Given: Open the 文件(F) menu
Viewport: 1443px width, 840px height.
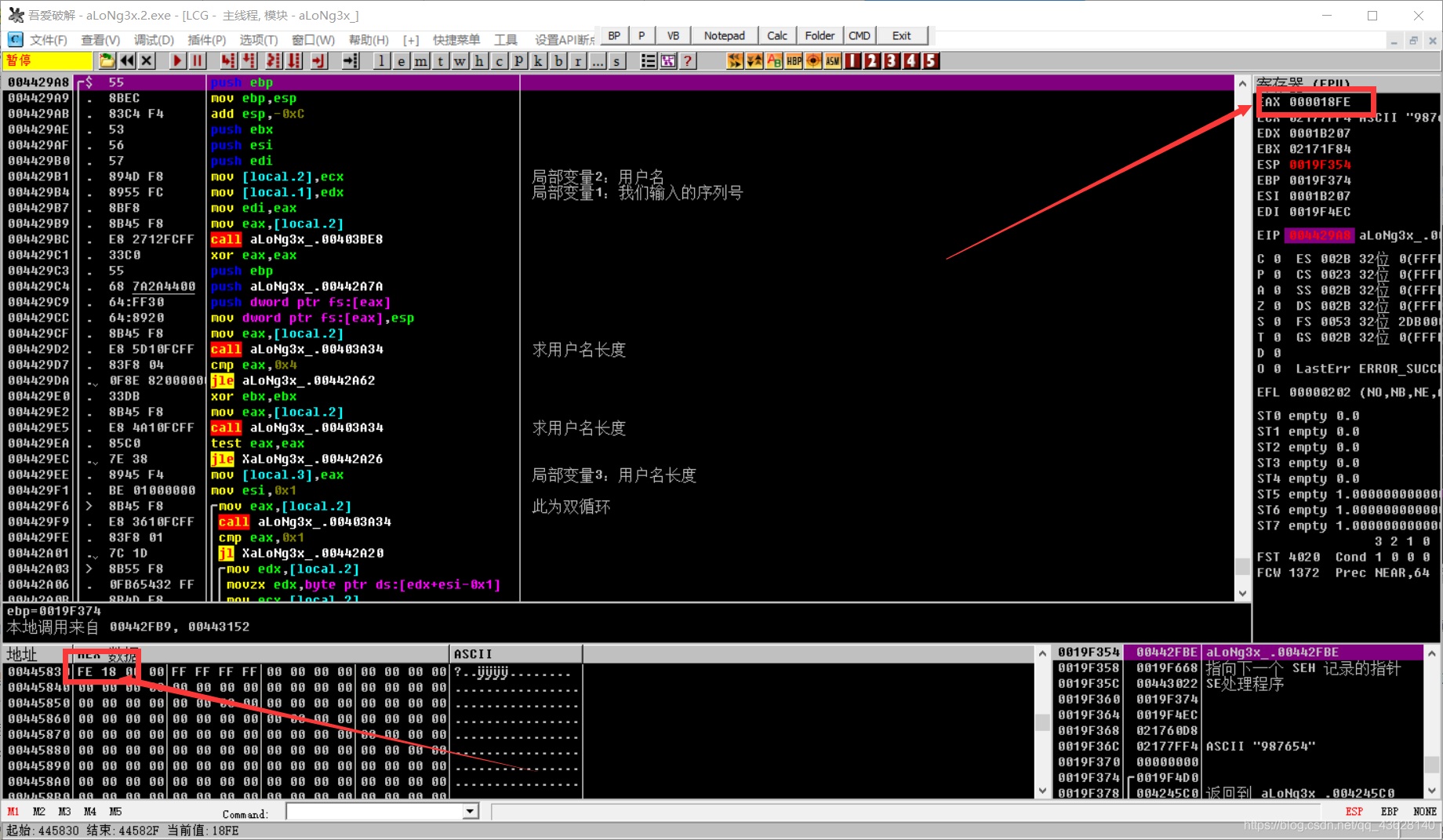Looking at the screenshot, I should click(48, 39).
